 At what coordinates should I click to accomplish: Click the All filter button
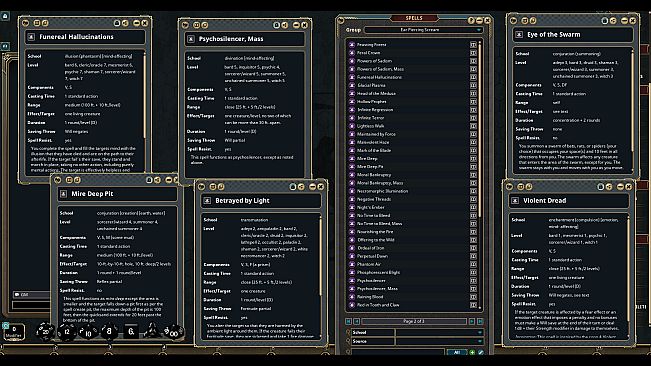pyautogui.click(x=457, y=352)
